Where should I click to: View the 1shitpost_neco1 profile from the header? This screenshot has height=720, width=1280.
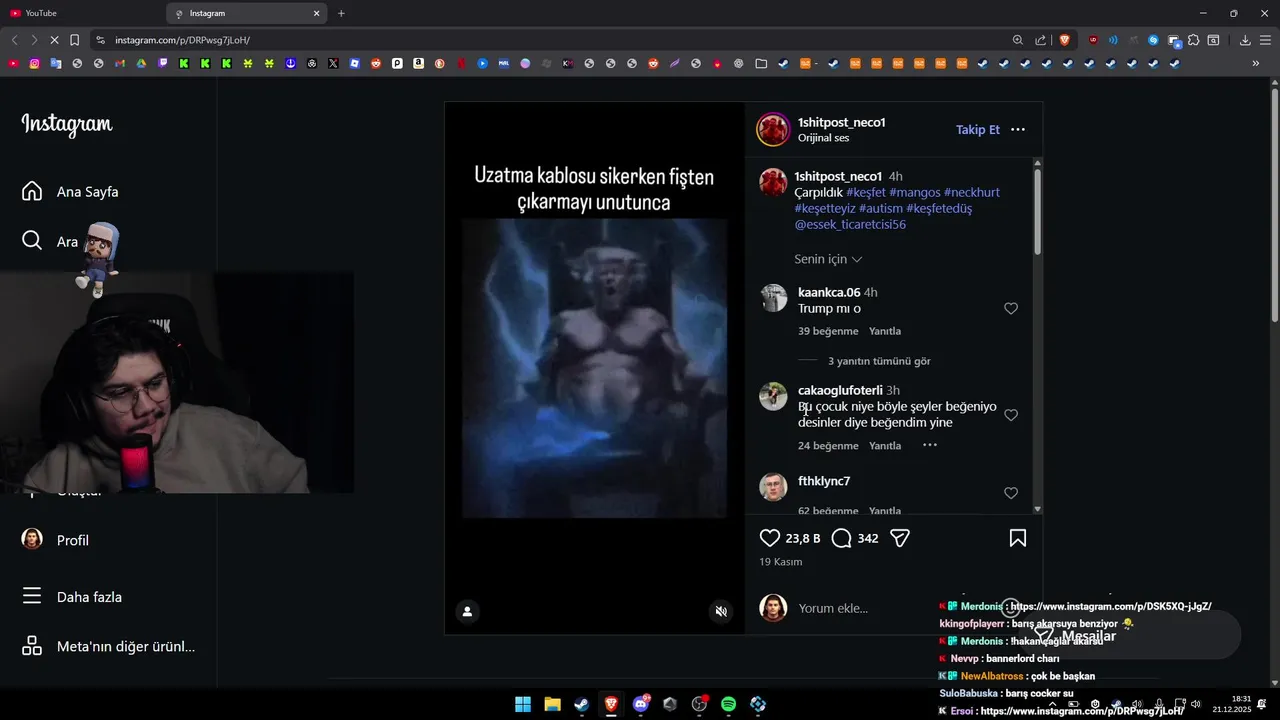point(841,122)
